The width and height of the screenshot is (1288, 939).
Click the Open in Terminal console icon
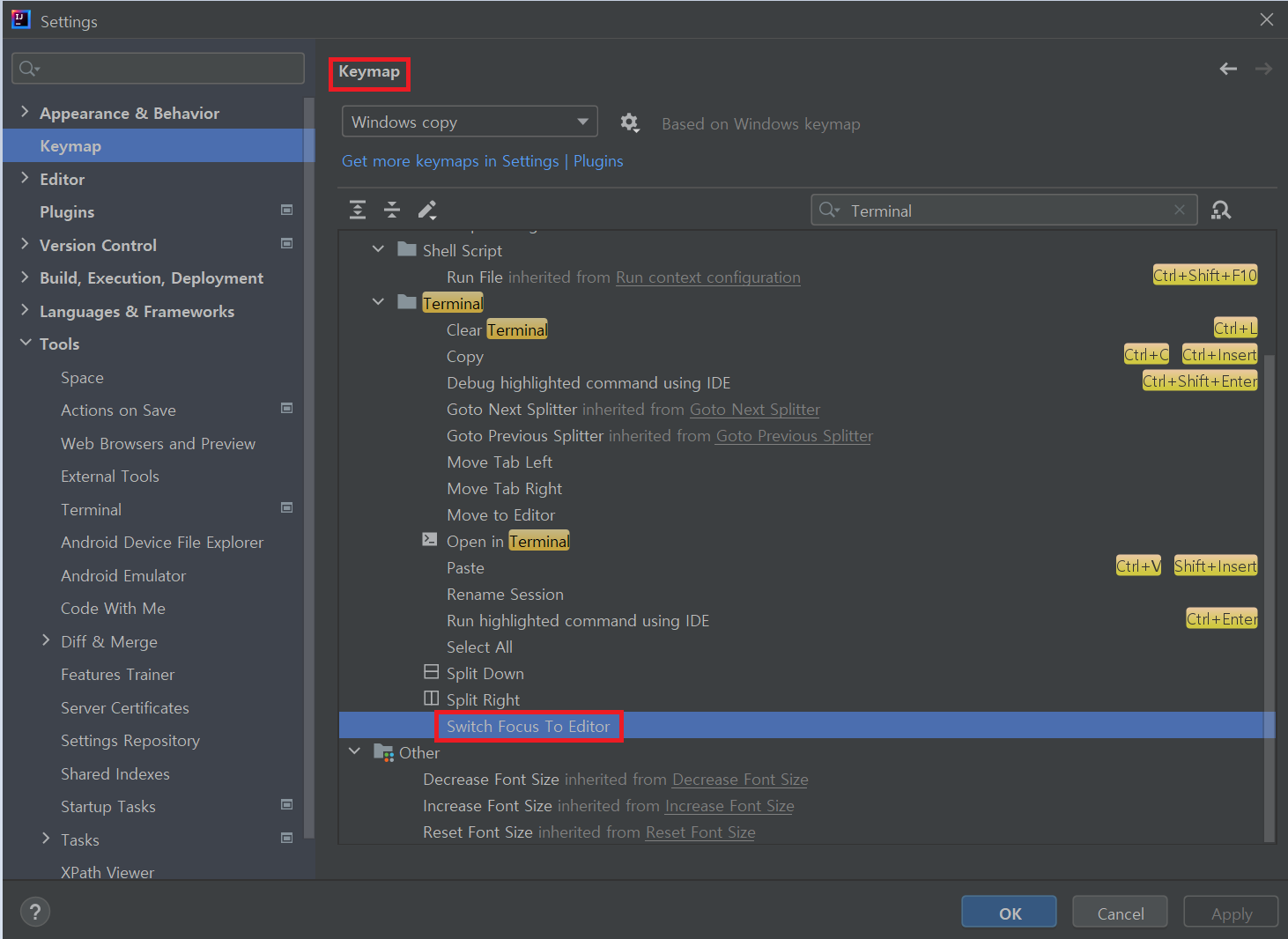click(430, 539)
